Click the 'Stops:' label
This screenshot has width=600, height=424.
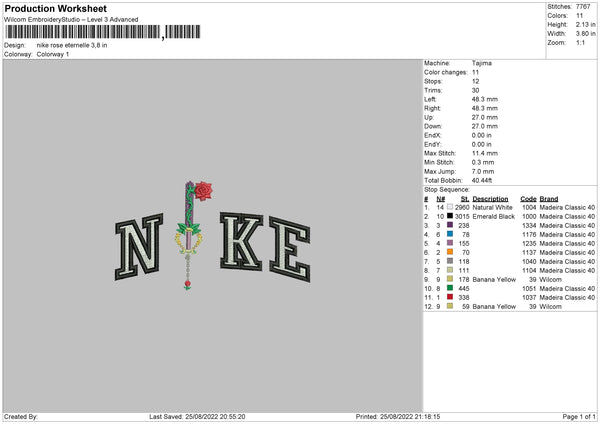tap(433, 82)
